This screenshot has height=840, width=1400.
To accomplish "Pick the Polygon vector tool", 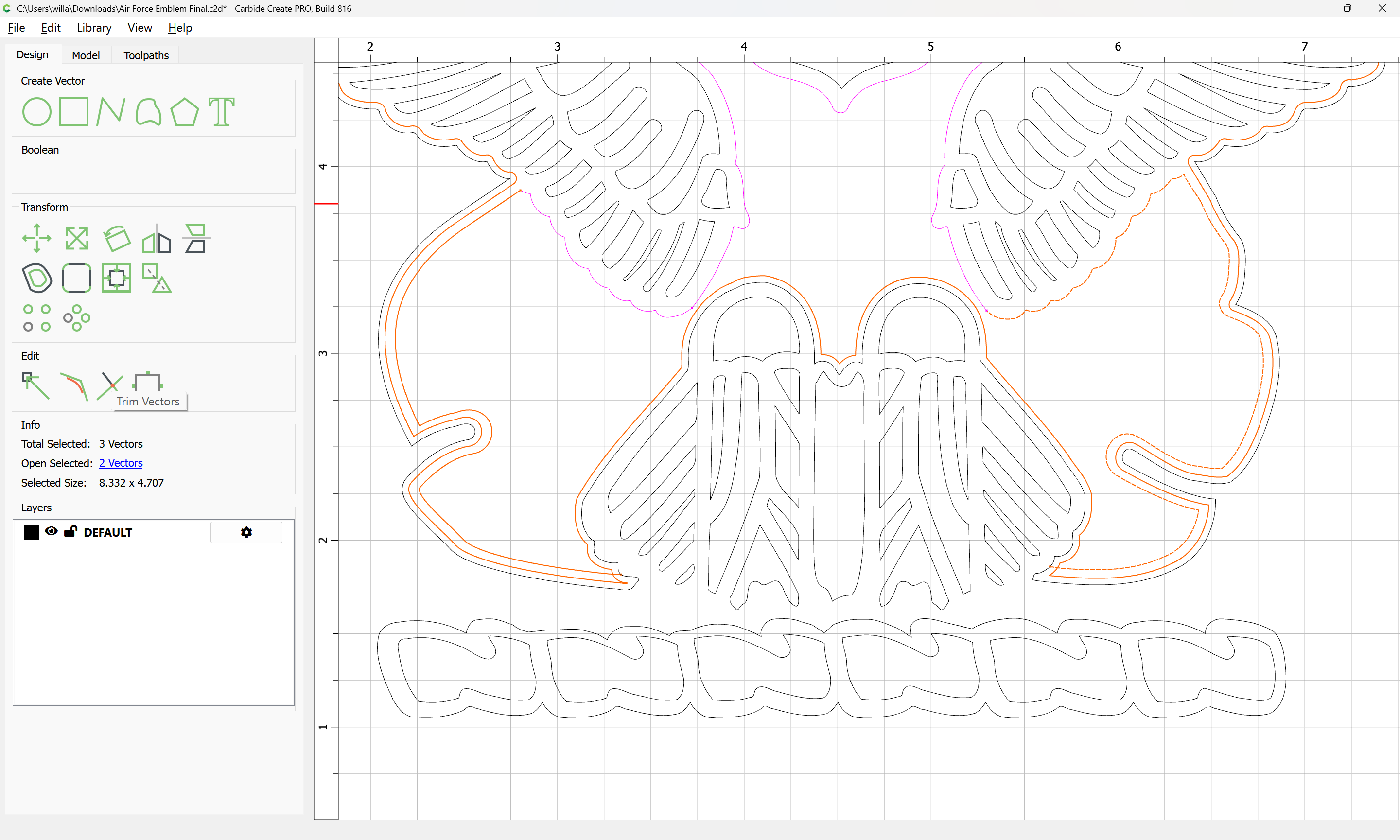I will tap(184, 111).
